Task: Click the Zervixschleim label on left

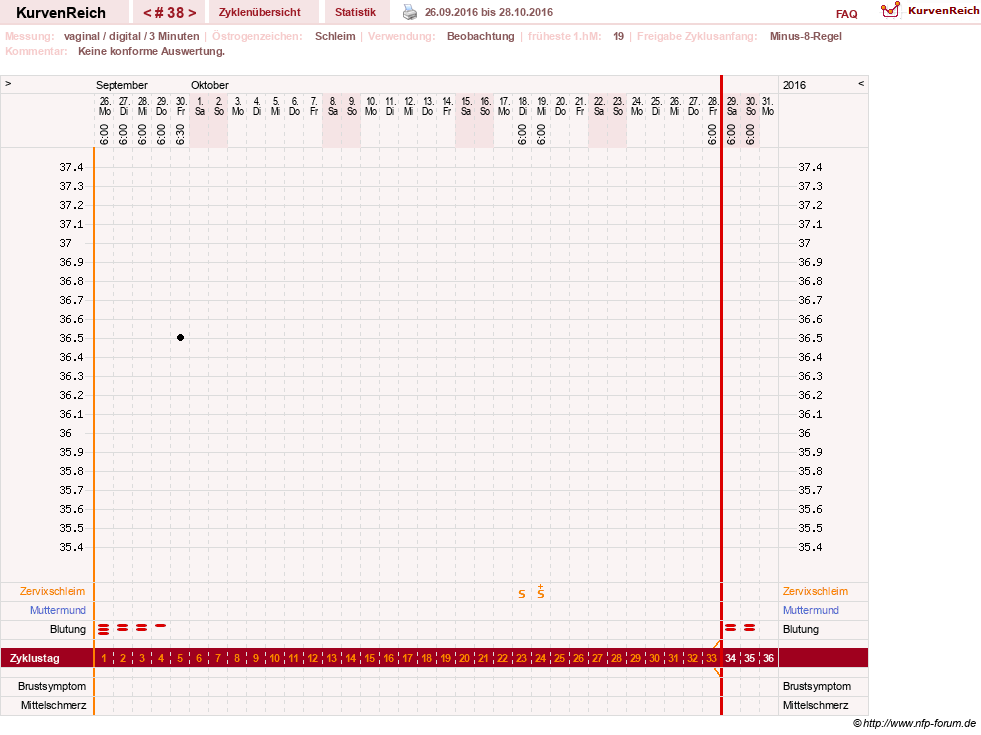Action: [53, 591]
